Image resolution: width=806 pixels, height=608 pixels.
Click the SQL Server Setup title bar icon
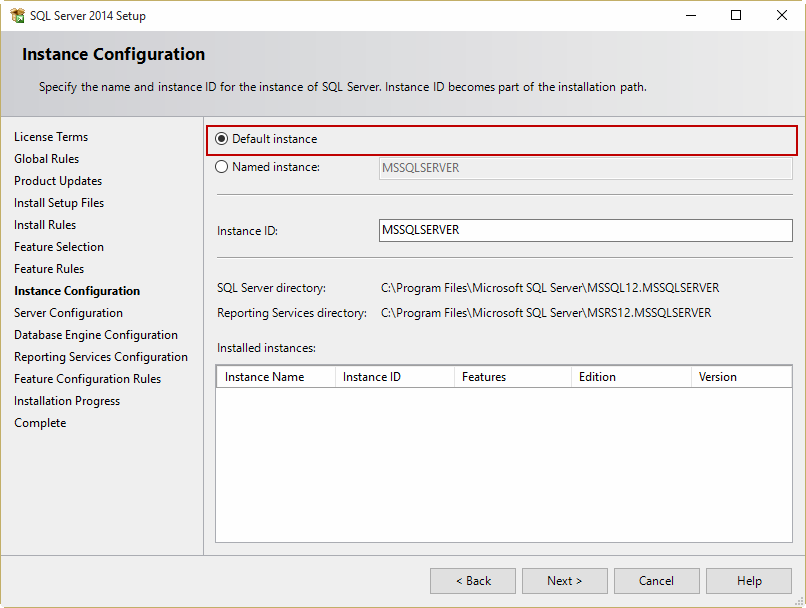point(17,16)
